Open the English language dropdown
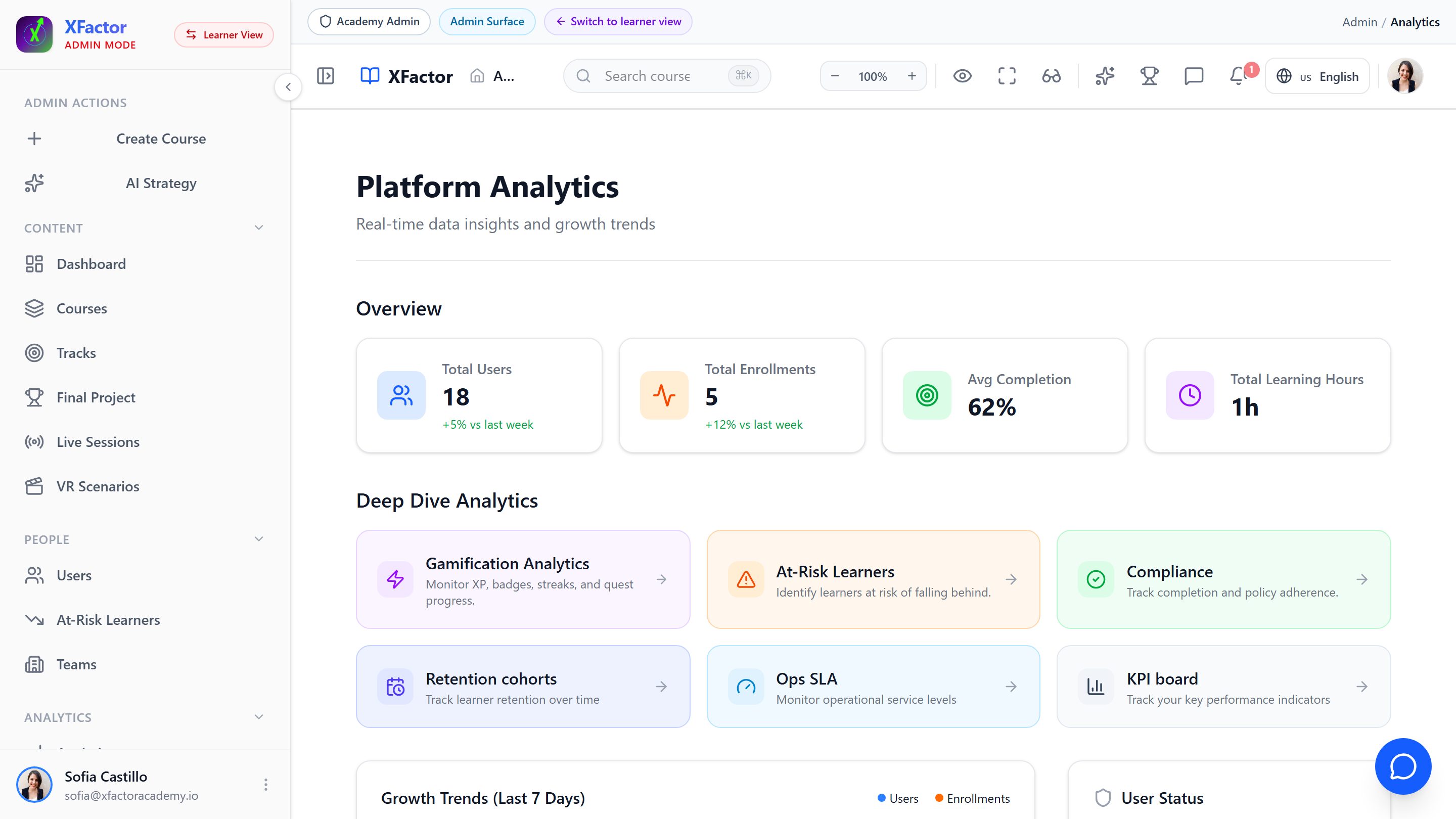 [1317, 76]
